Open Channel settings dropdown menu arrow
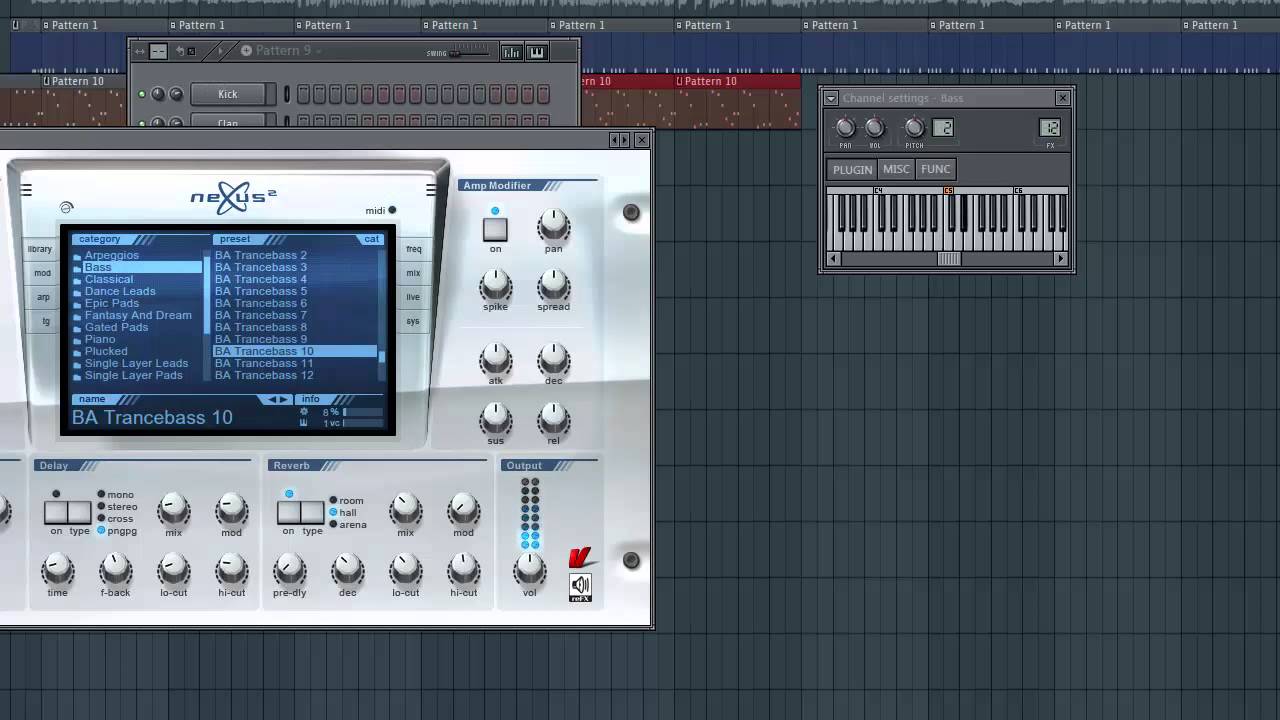Screen dimensions: 1280x720 point(831,98)
